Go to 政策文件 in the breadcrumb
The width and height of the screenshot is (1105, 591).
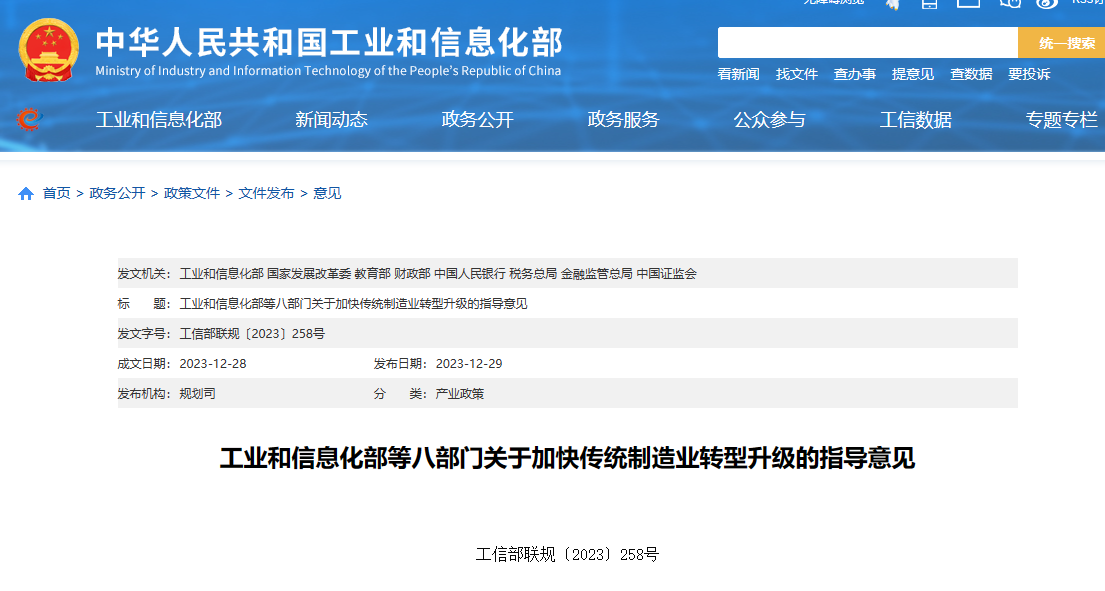[192, 193]
